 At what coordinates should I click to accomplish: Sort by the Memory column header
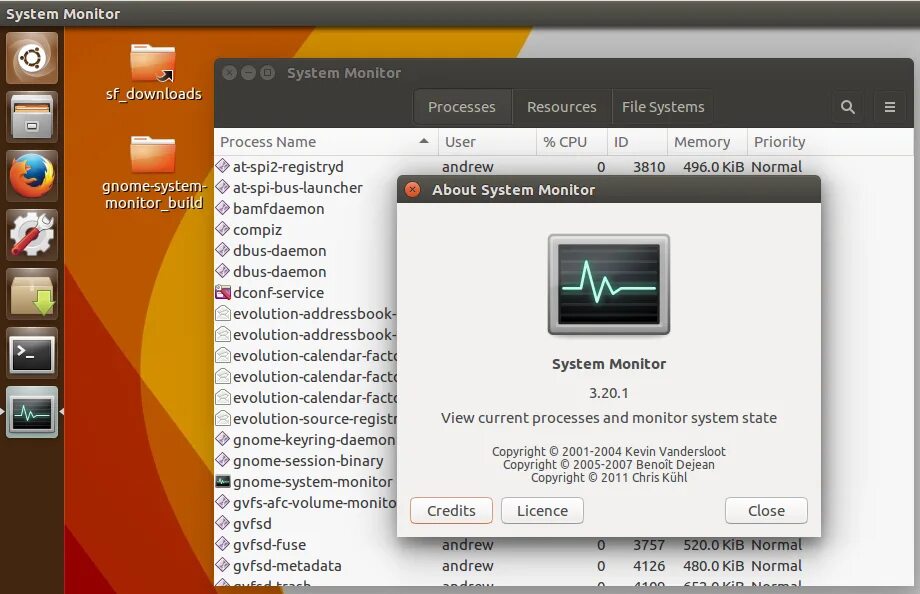pyautogui.click(x=707, y=142)
